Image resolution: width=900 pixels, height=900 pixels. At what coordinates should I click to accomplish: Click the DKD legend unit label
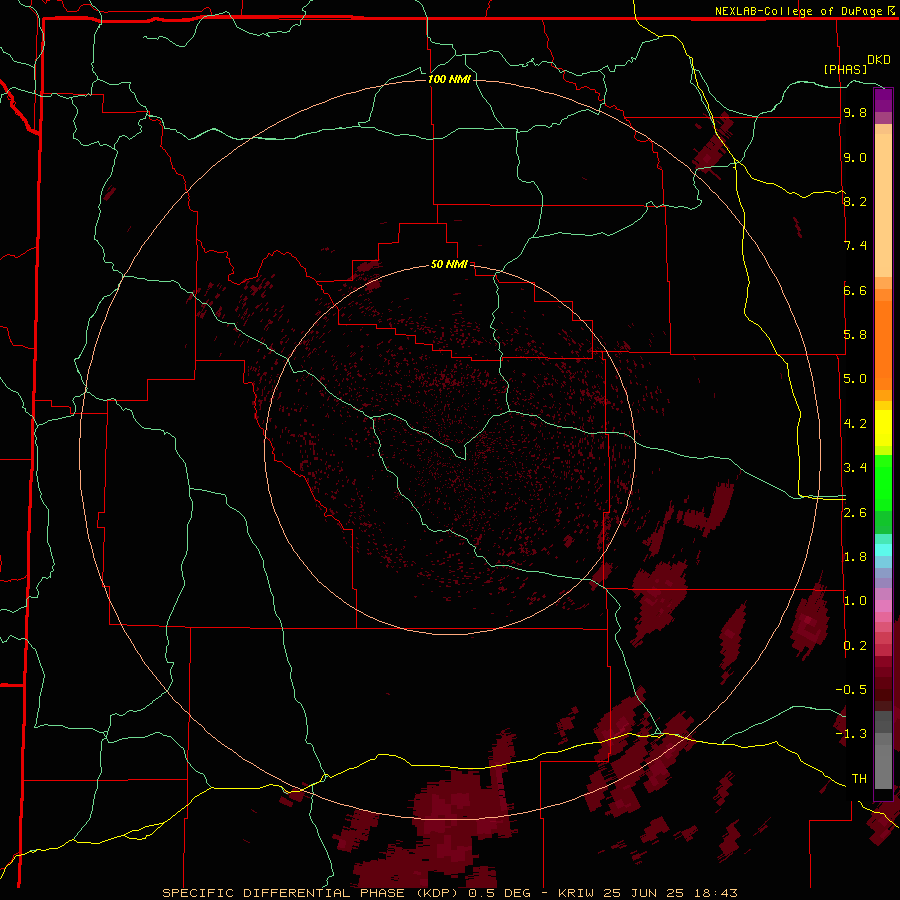(x=879, y=60)
